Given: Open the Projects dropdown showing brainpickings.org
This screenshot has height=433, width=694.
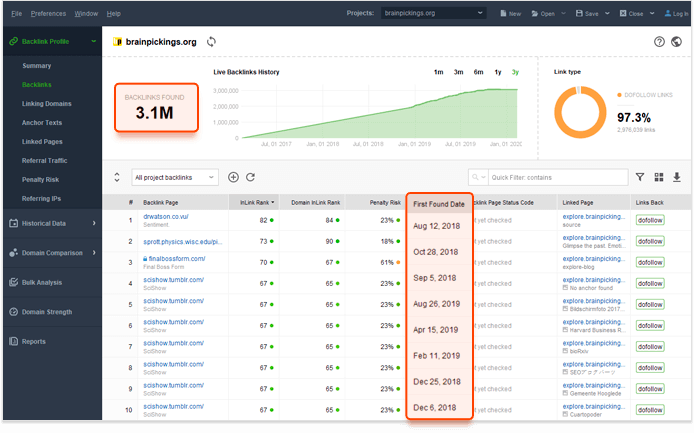Looking at the screenshot, I should pyautogui.click(x=434, y=14).
